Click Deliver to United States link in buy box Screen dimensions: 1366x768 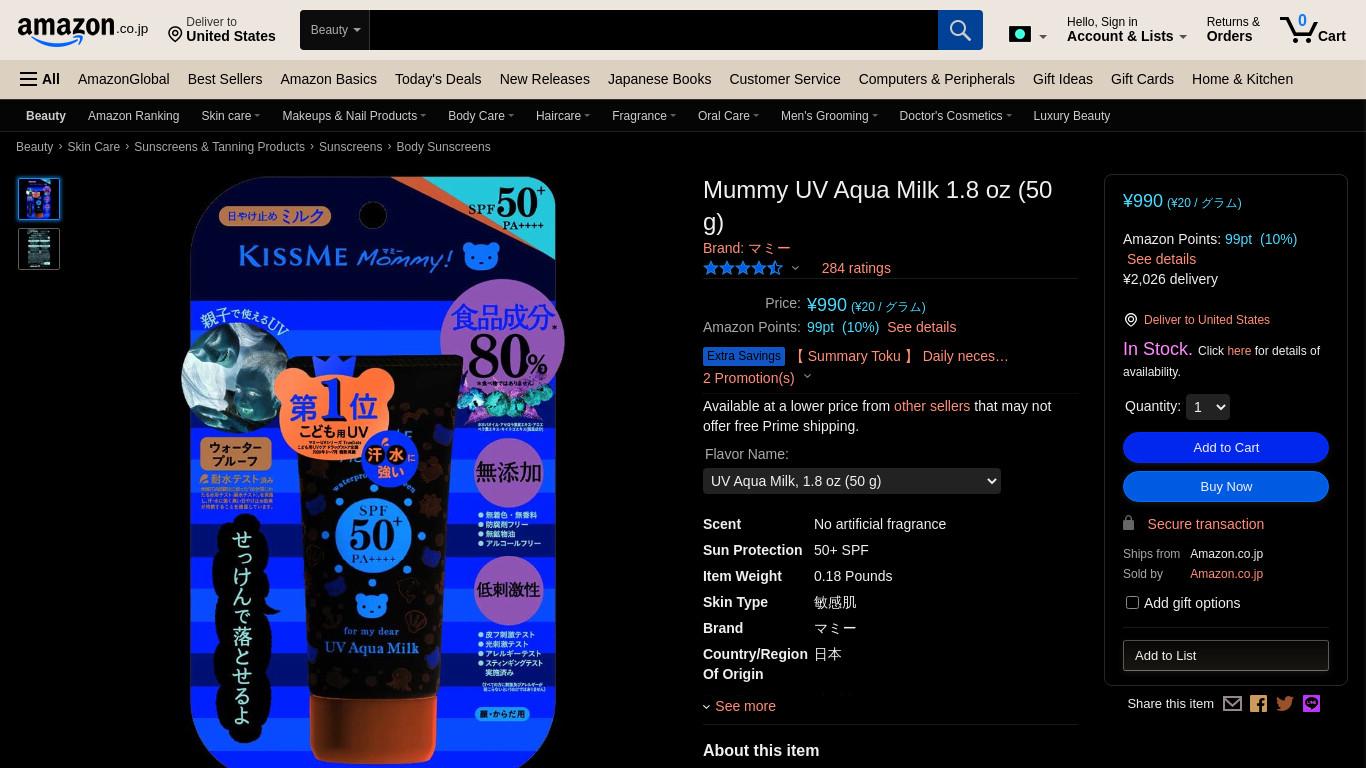1207,320
